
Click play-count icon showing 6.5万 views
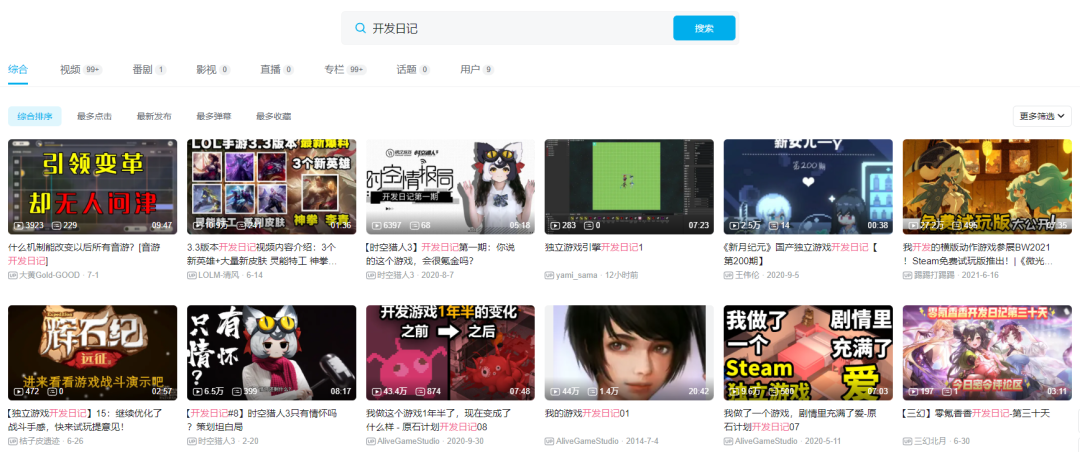tap(197, 391)
